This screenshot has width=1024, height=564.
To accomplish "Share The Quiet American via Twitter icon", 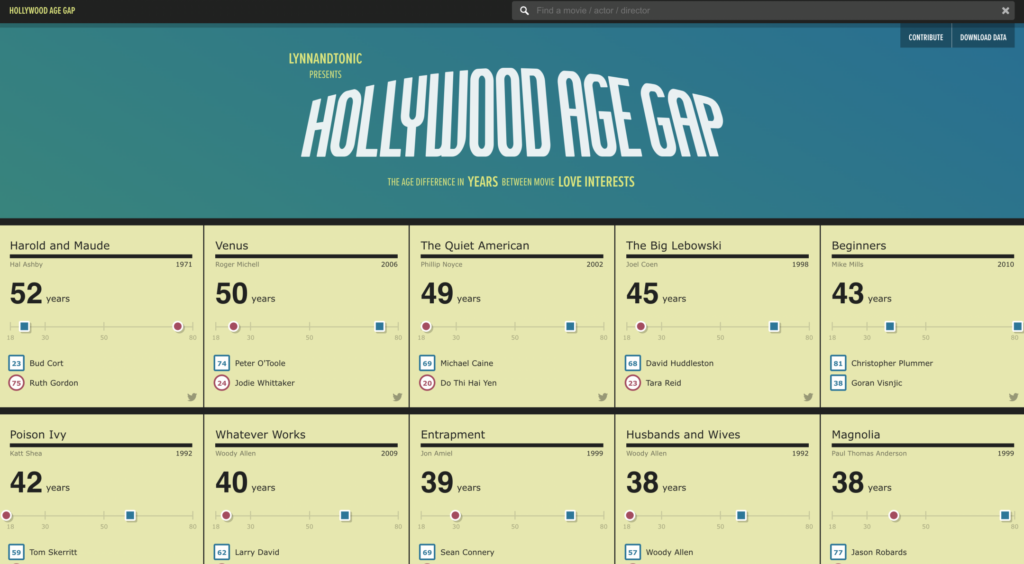I will 603,397.
